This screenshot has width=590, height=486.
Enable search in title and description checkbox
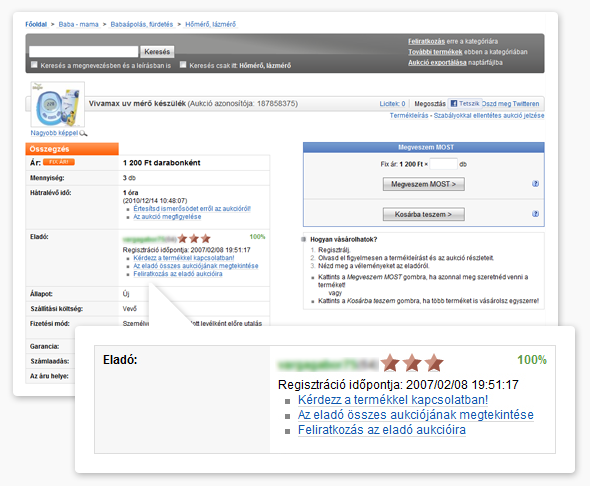pos(34,65)
